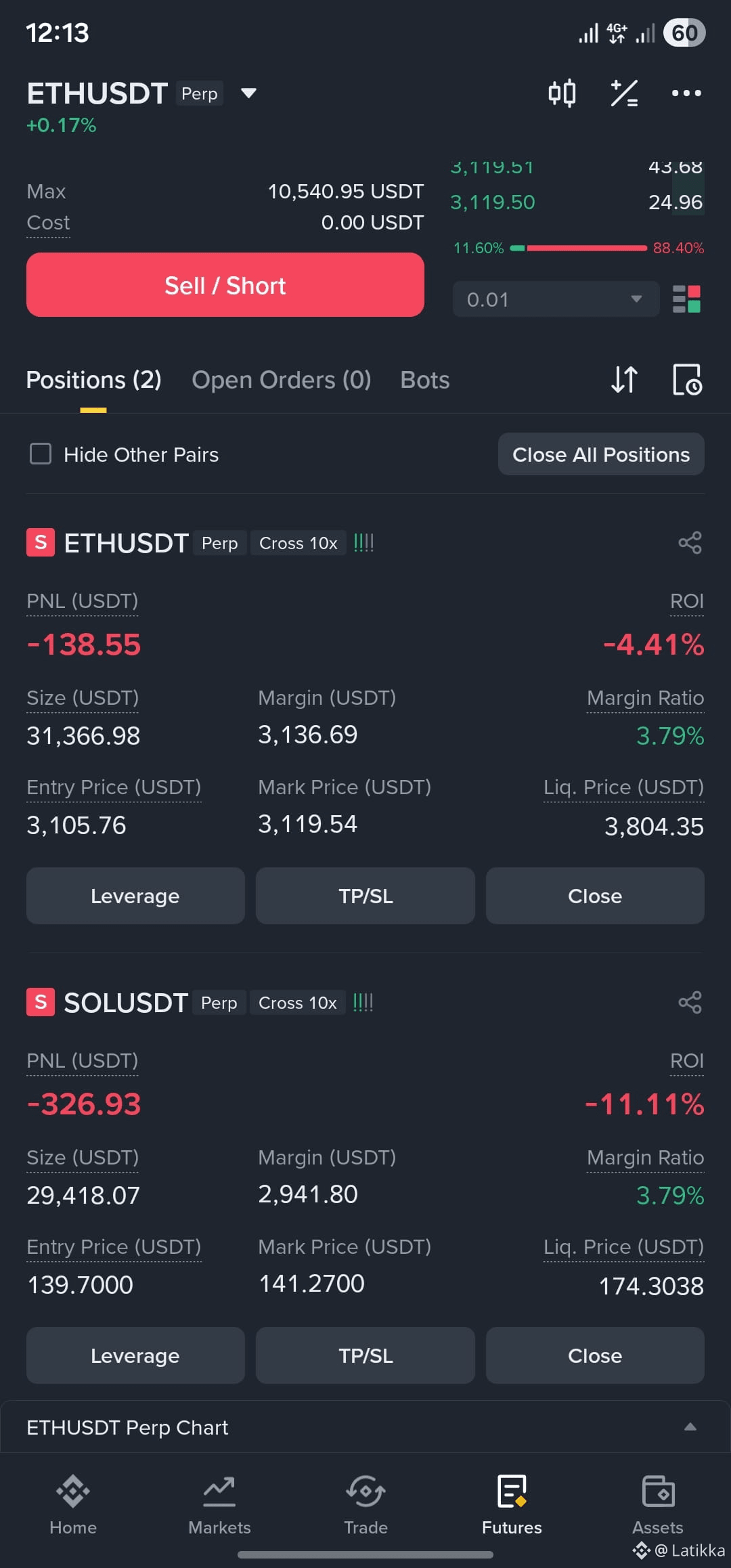Share the ETHUSDT position

[x=690, y=543]
